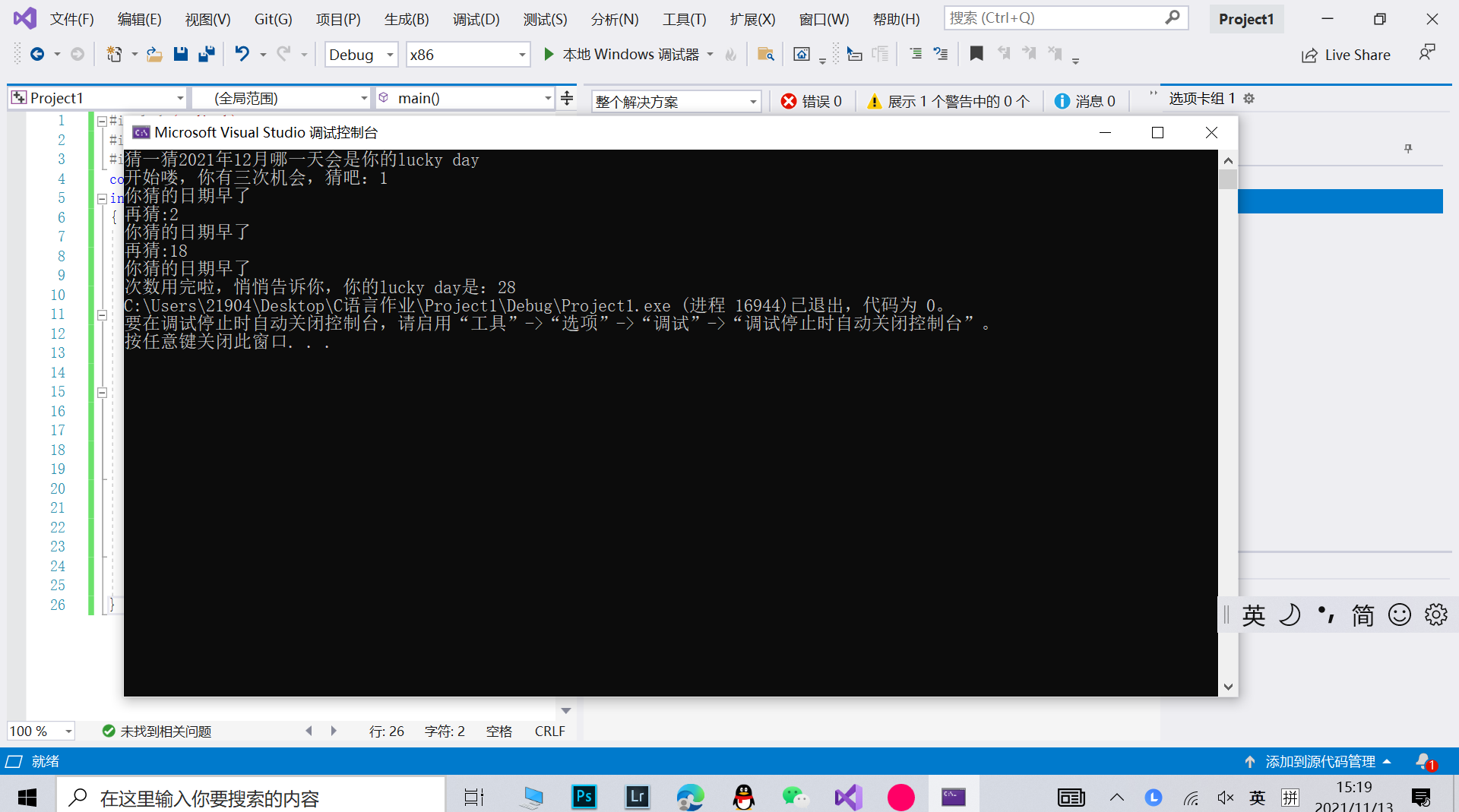Click the bookmark toolbar icon
The height and width of the screenshot is (812, 1459).
pos(976,53)
